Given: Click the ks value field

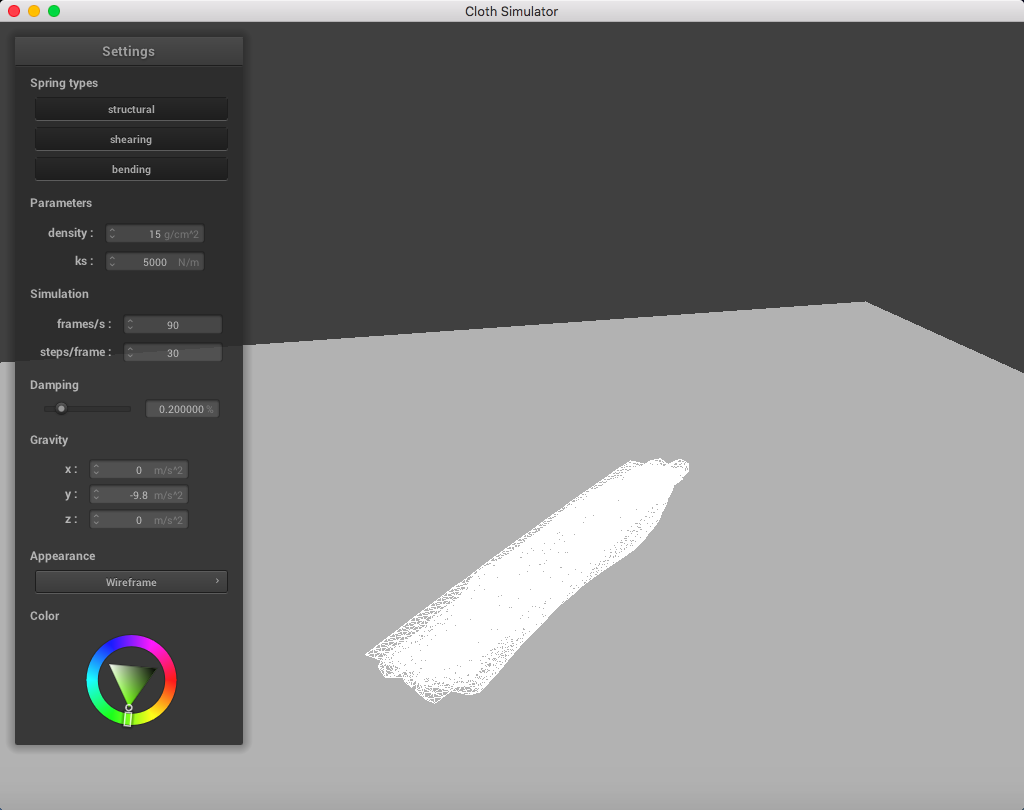Looking at the screenshot, I should (x=155, y=262).
